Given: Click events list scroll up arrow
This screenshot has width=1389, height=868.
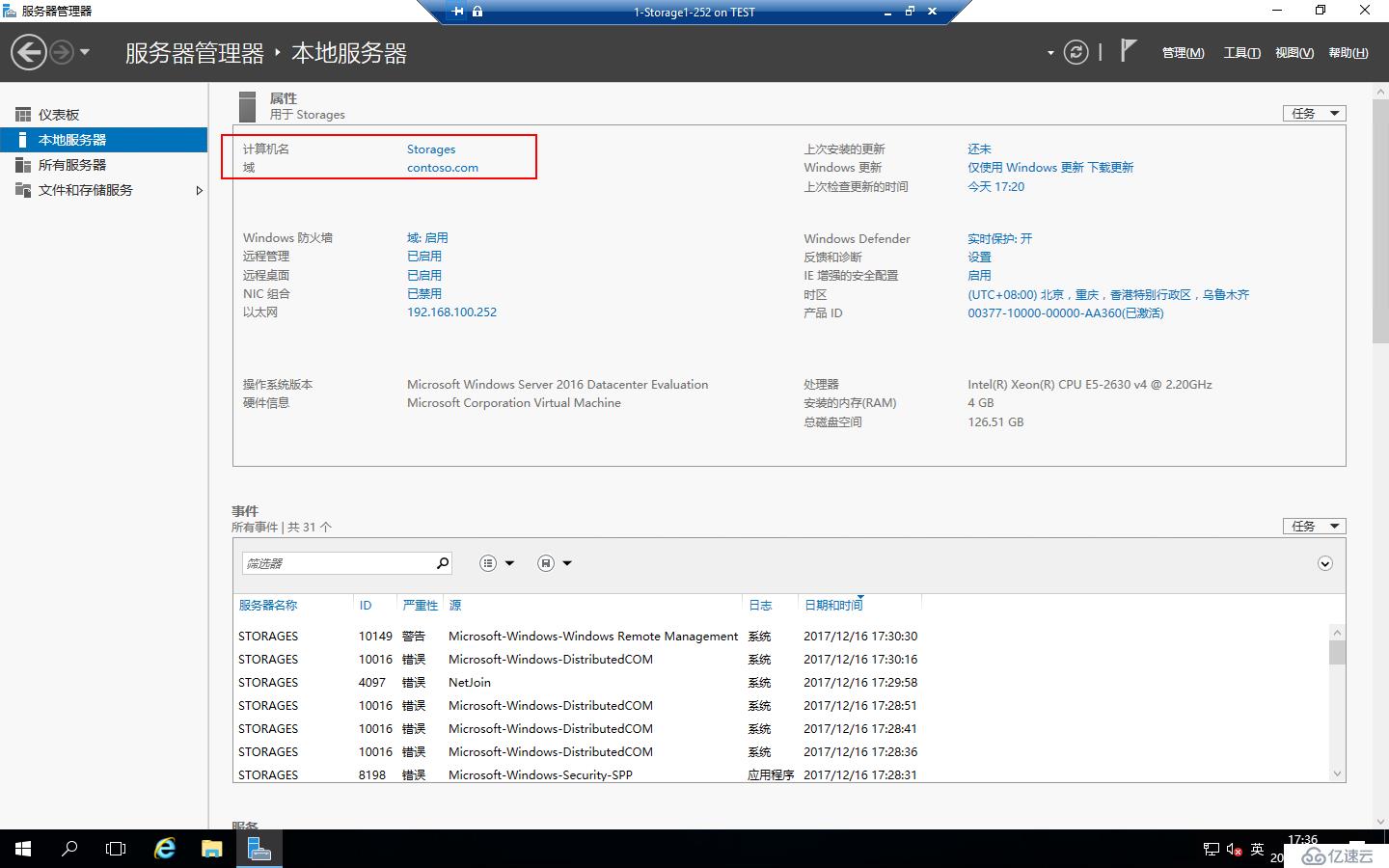Looking at the screenshot, I should (x=1337, y=633).
